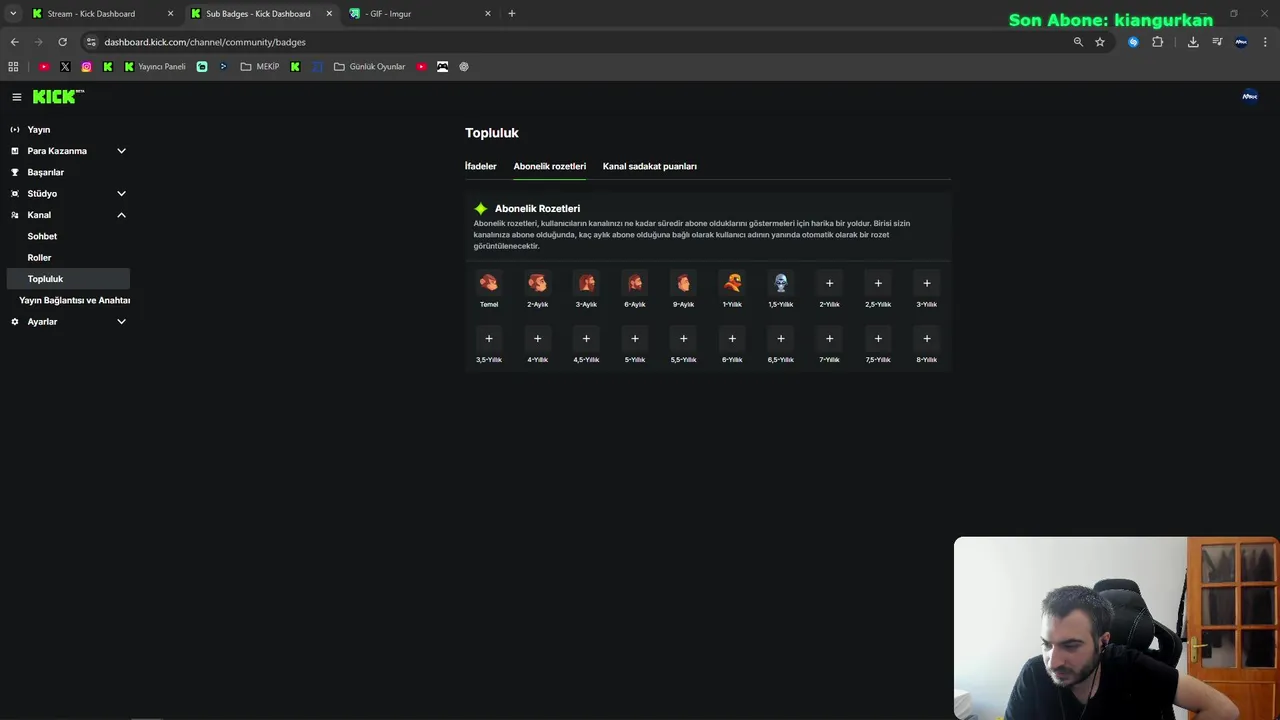Select the 6-Aylık badge icon
This screenshot has height=720, width=1280.
click(x=635, y=283)
